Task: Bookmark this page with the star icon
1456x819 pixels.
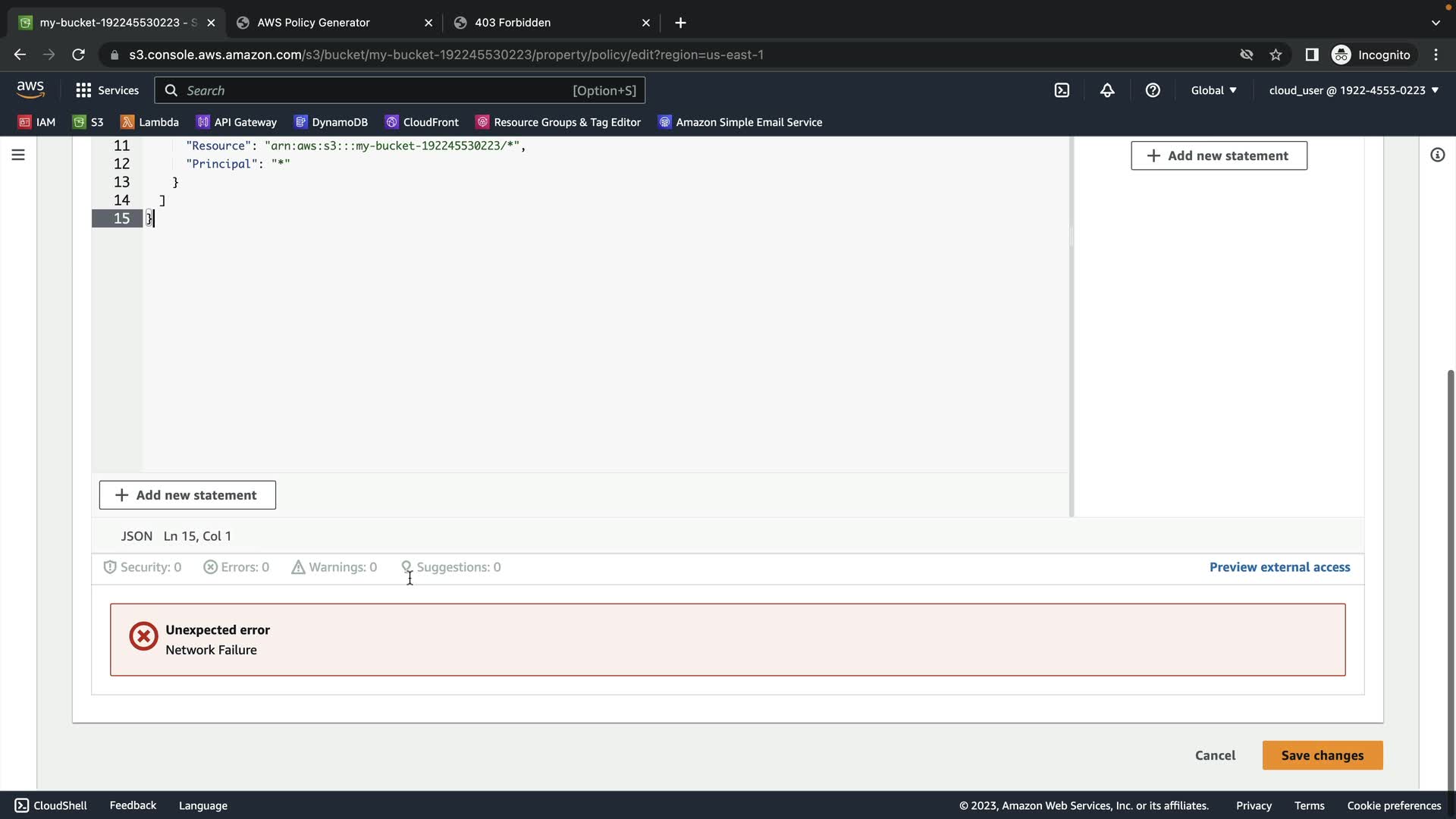Action: (1276, 55)
